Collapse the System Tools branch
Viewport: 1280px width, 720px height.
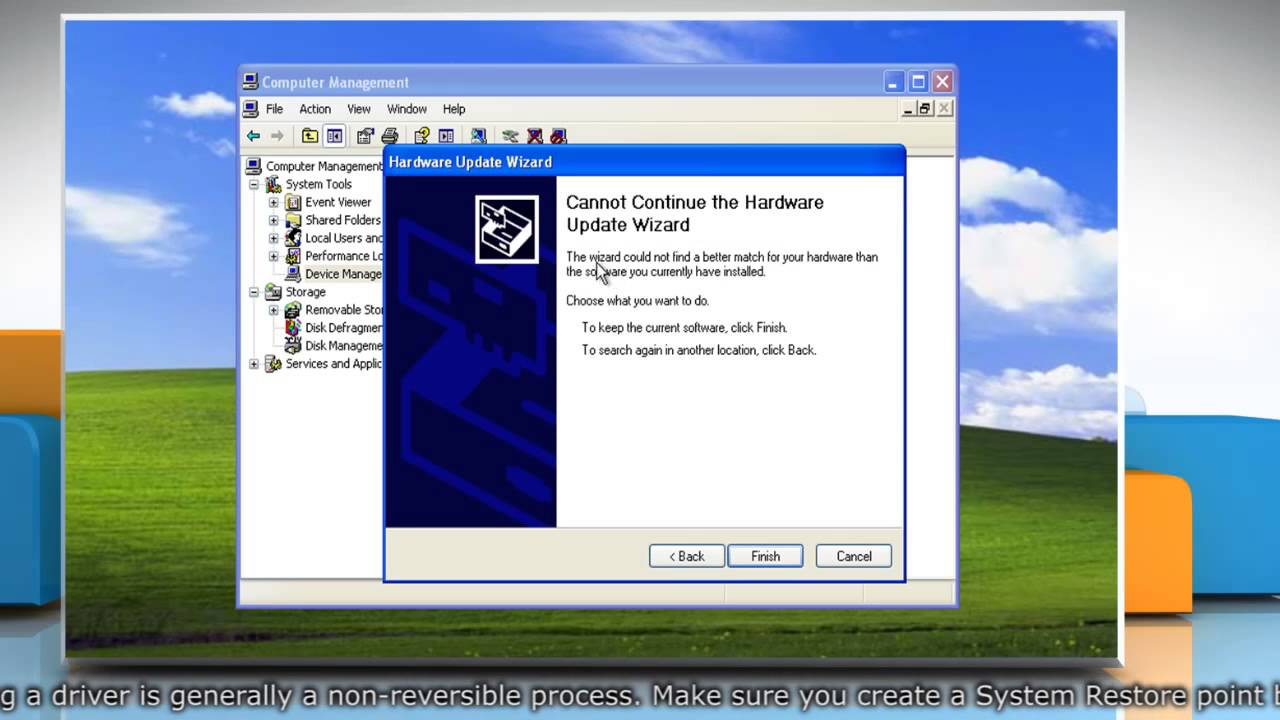(x=254, y=184)
